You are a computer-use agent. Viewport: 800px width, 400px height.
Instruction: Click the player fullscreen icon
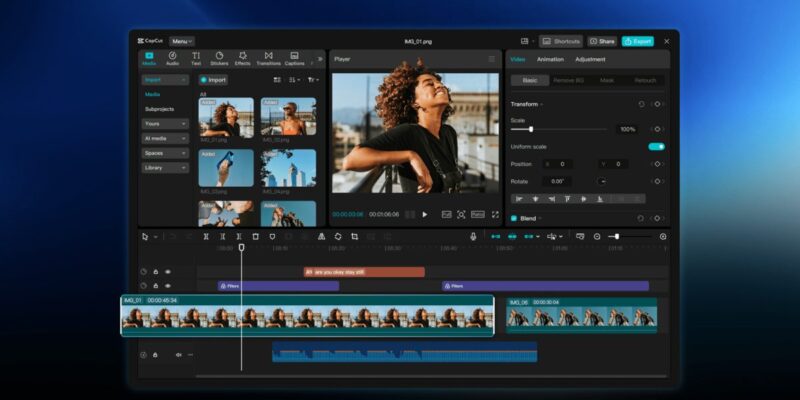click(x=495, y=215)
